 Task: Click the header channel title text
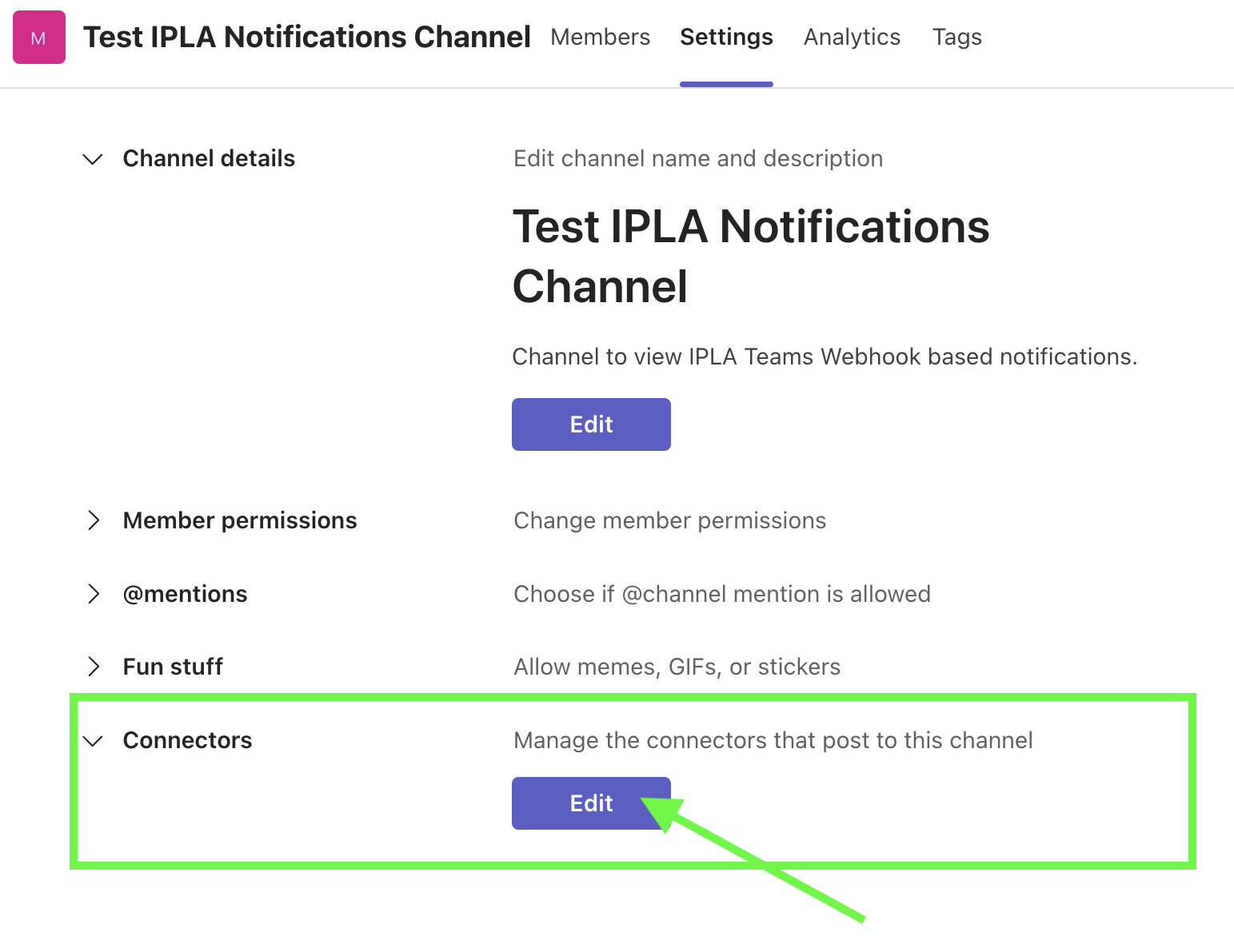pos(307,38)
